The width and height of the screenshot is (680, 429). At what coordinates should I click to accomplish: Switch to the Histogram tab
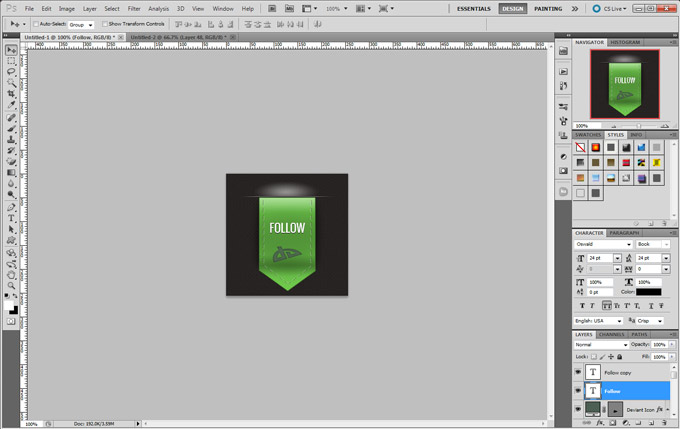625,42
